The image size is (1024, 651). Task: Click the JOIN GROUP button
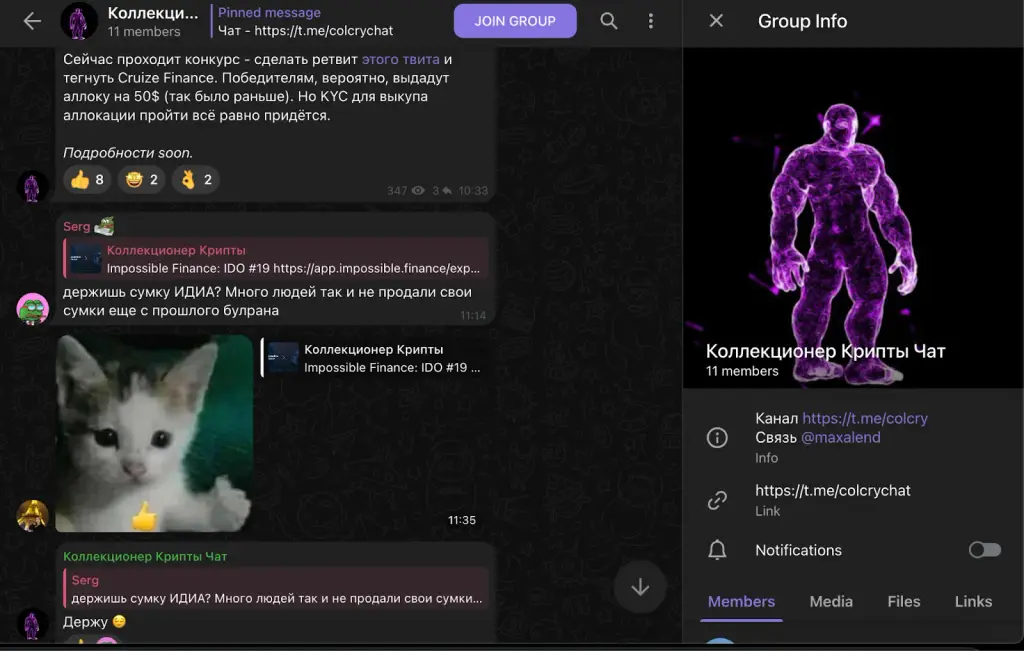point(515,21)
